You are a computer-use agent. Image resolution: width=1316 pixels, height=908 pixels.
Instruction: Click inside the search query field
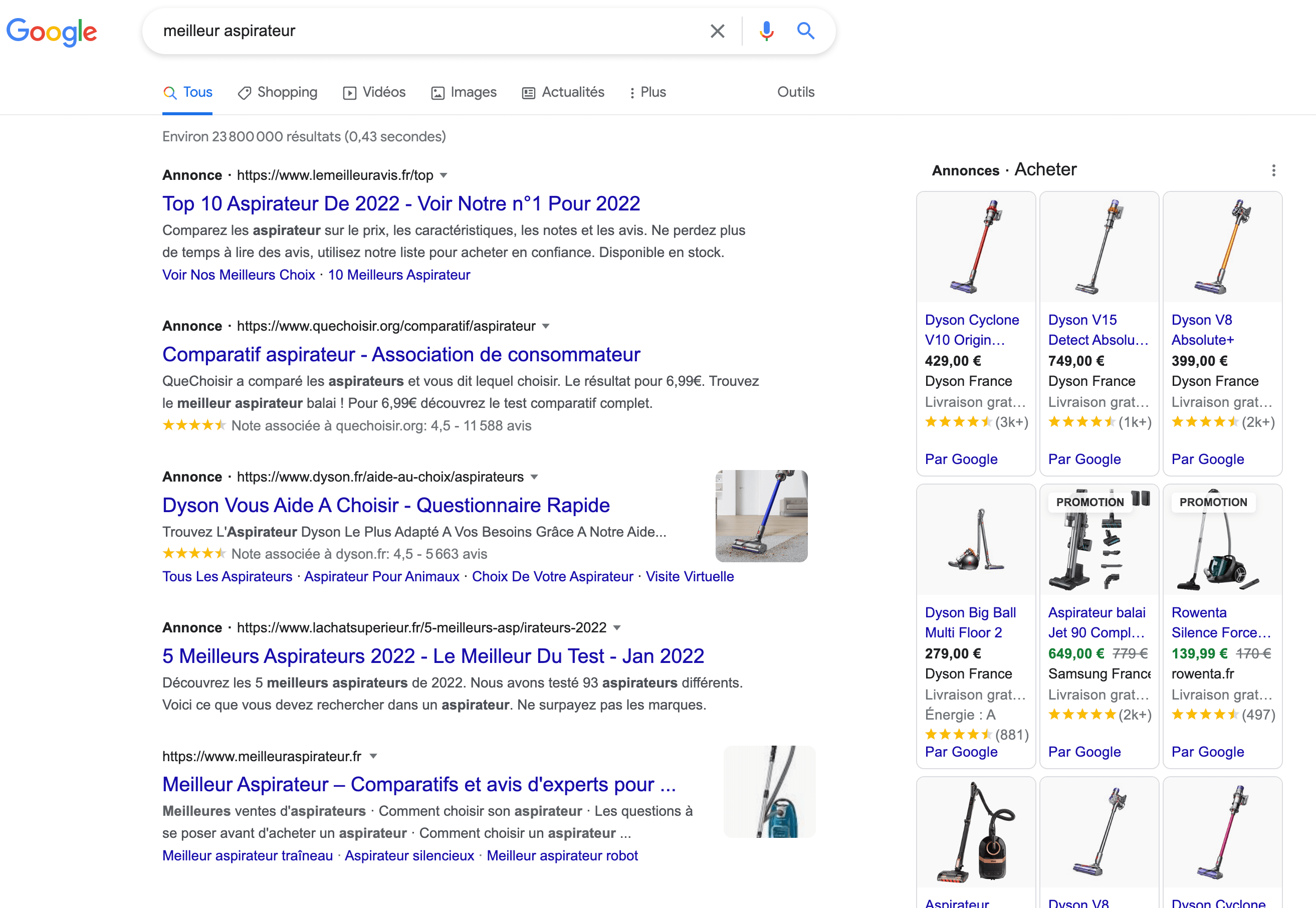pyautogui.click(x=398, y=31)
